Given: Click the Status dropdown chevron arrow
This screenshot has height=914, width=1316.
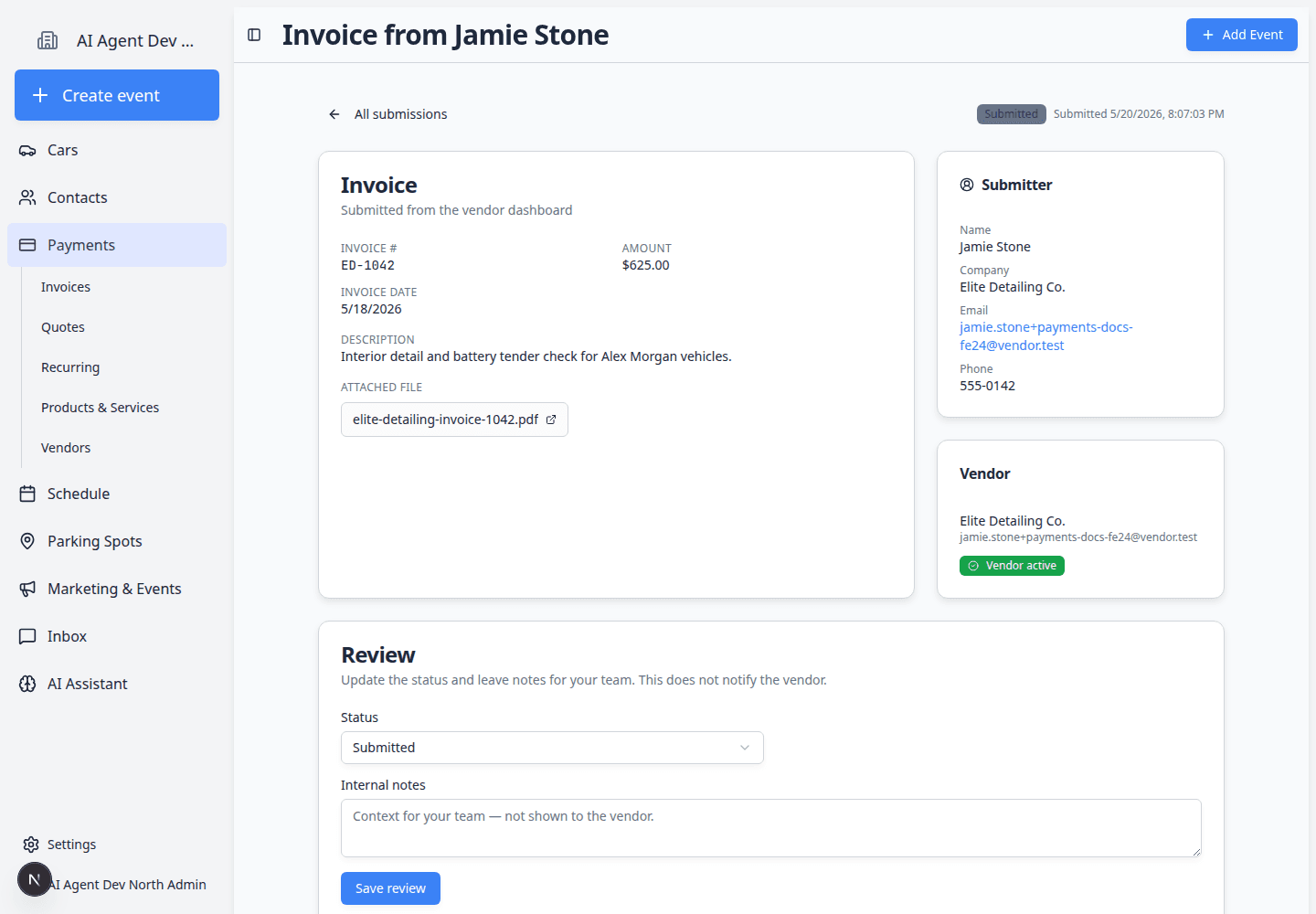Looking at the screenshot, I should tap(745, 748).
